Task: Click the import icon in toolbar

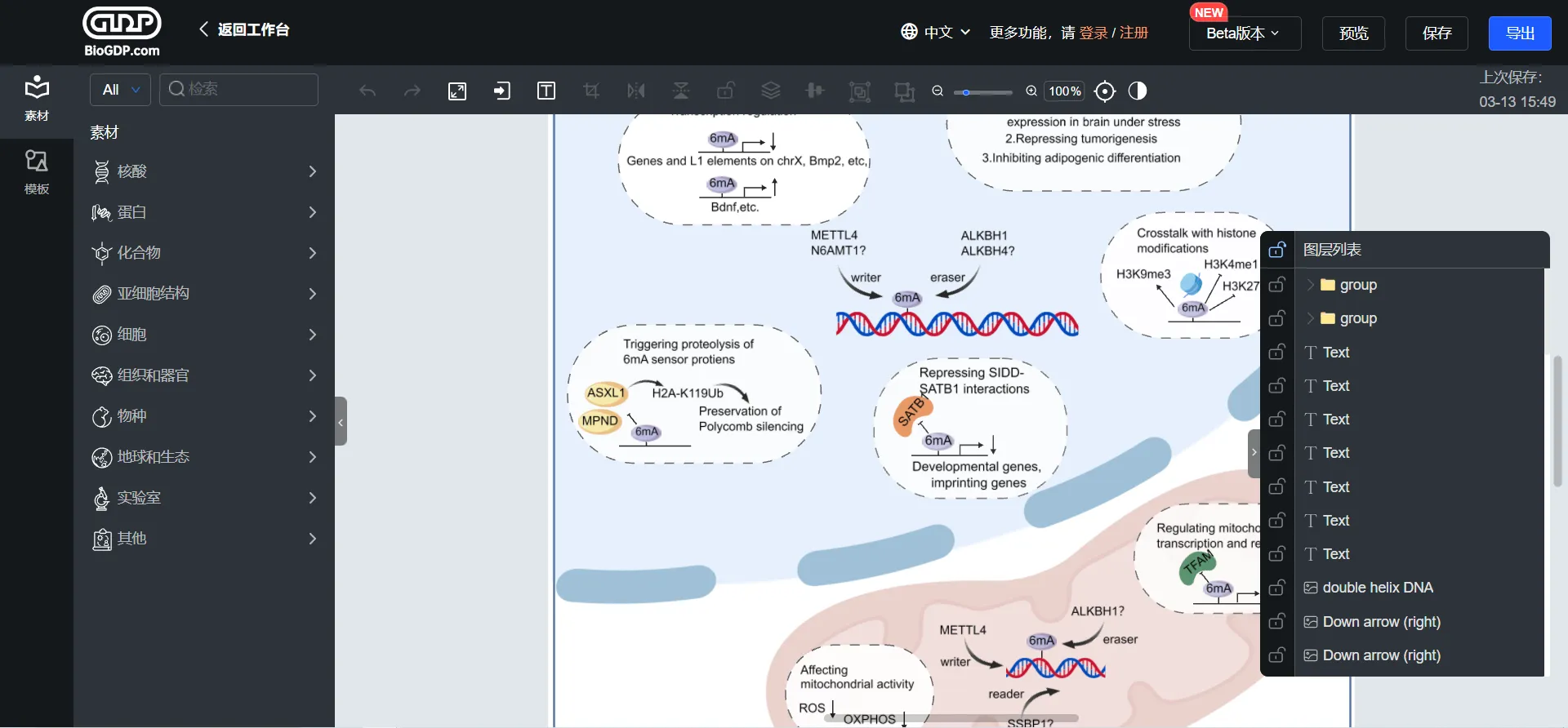Action: (501, 91)
